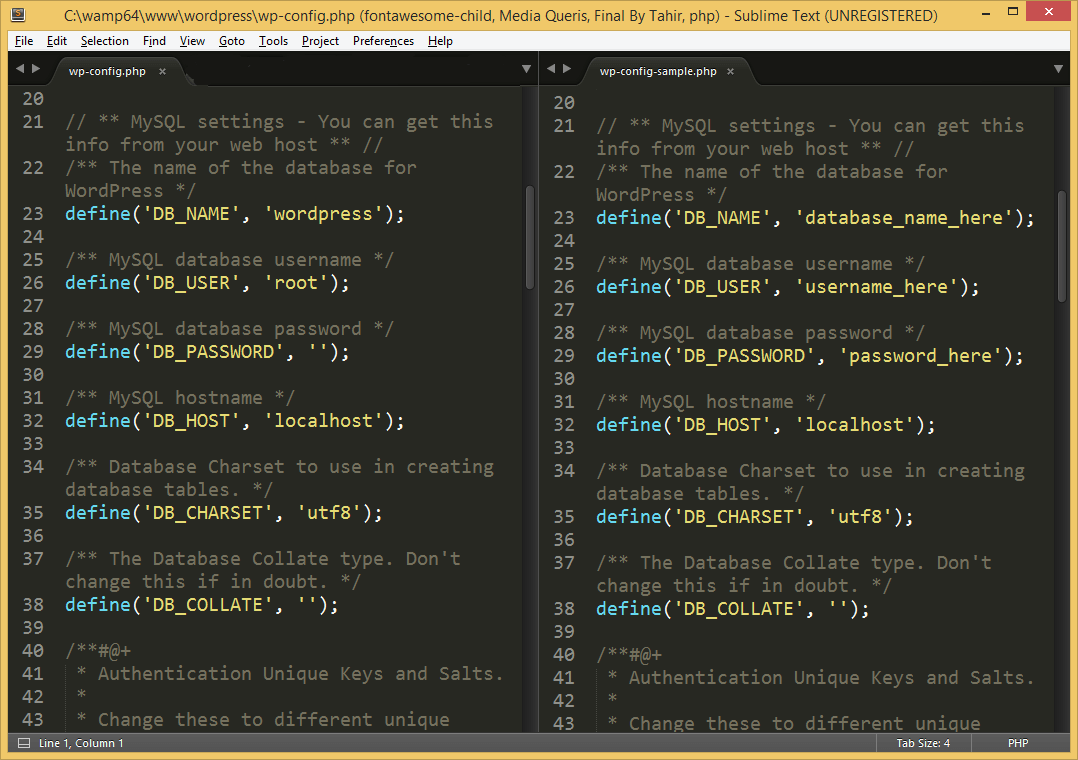Open the Edit menu
The height and width of the screenshot is (760, 1078).
pyautogui.click(x=56, y=41)
